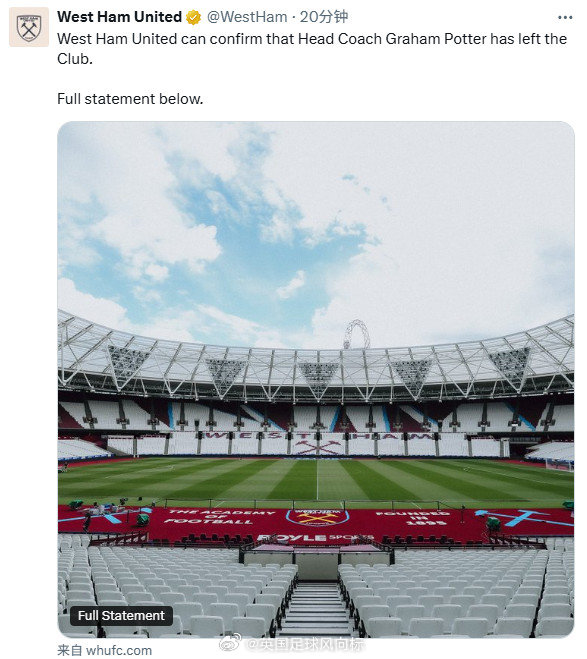Open the three-dot more options menu
The image size is (587, 659).
pos(565,17)
